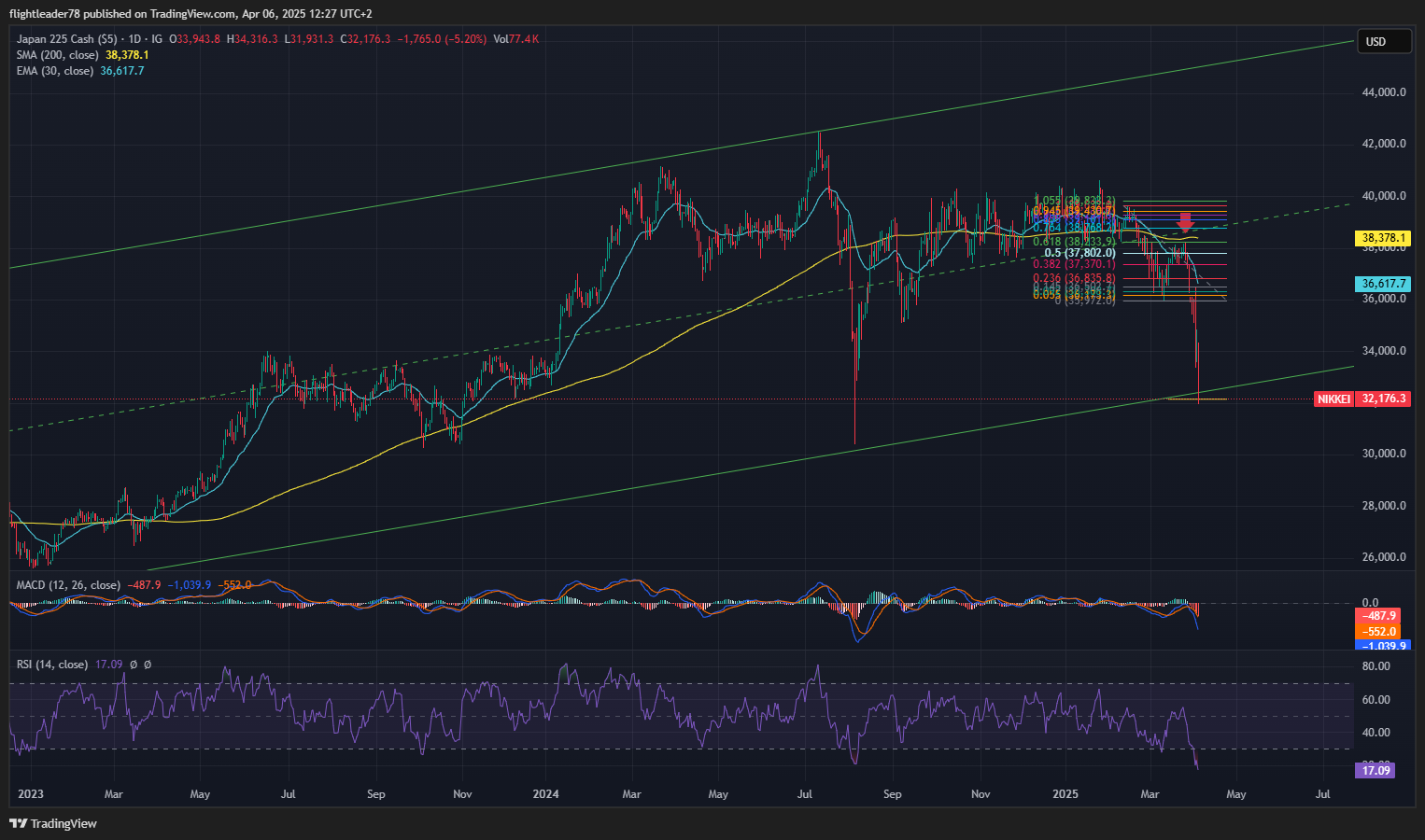
Task: Click the 2025 label on time axis
Action: (1065, 794)
